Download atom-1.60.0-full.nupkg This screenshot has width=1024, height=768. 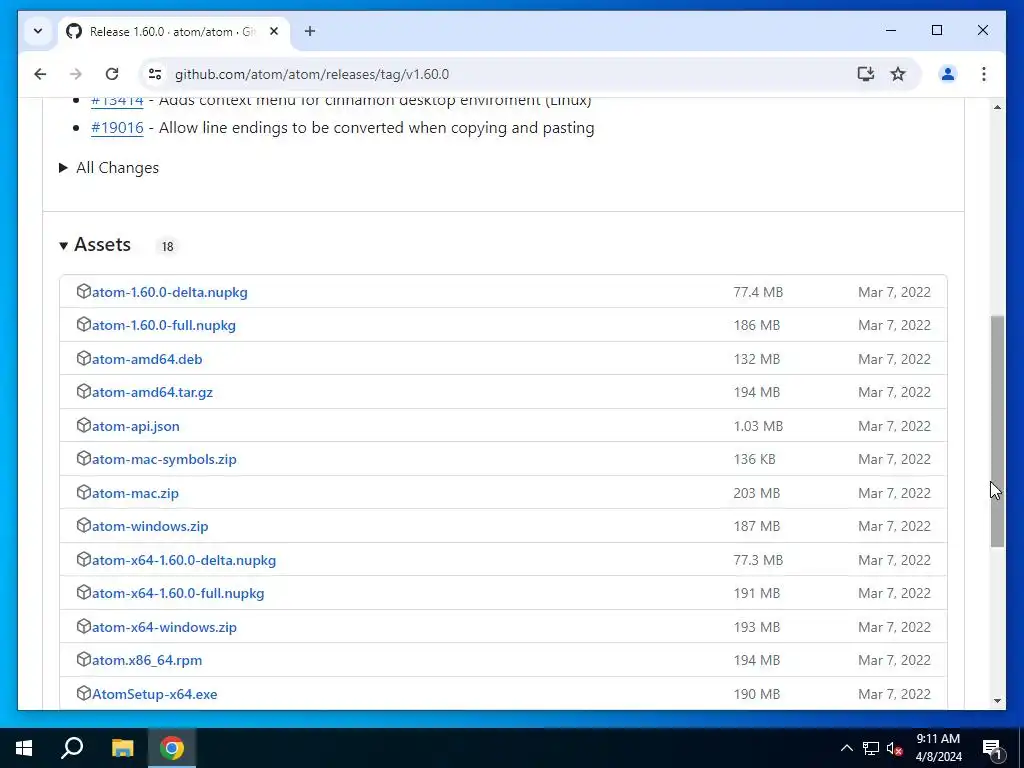[164, 325]
